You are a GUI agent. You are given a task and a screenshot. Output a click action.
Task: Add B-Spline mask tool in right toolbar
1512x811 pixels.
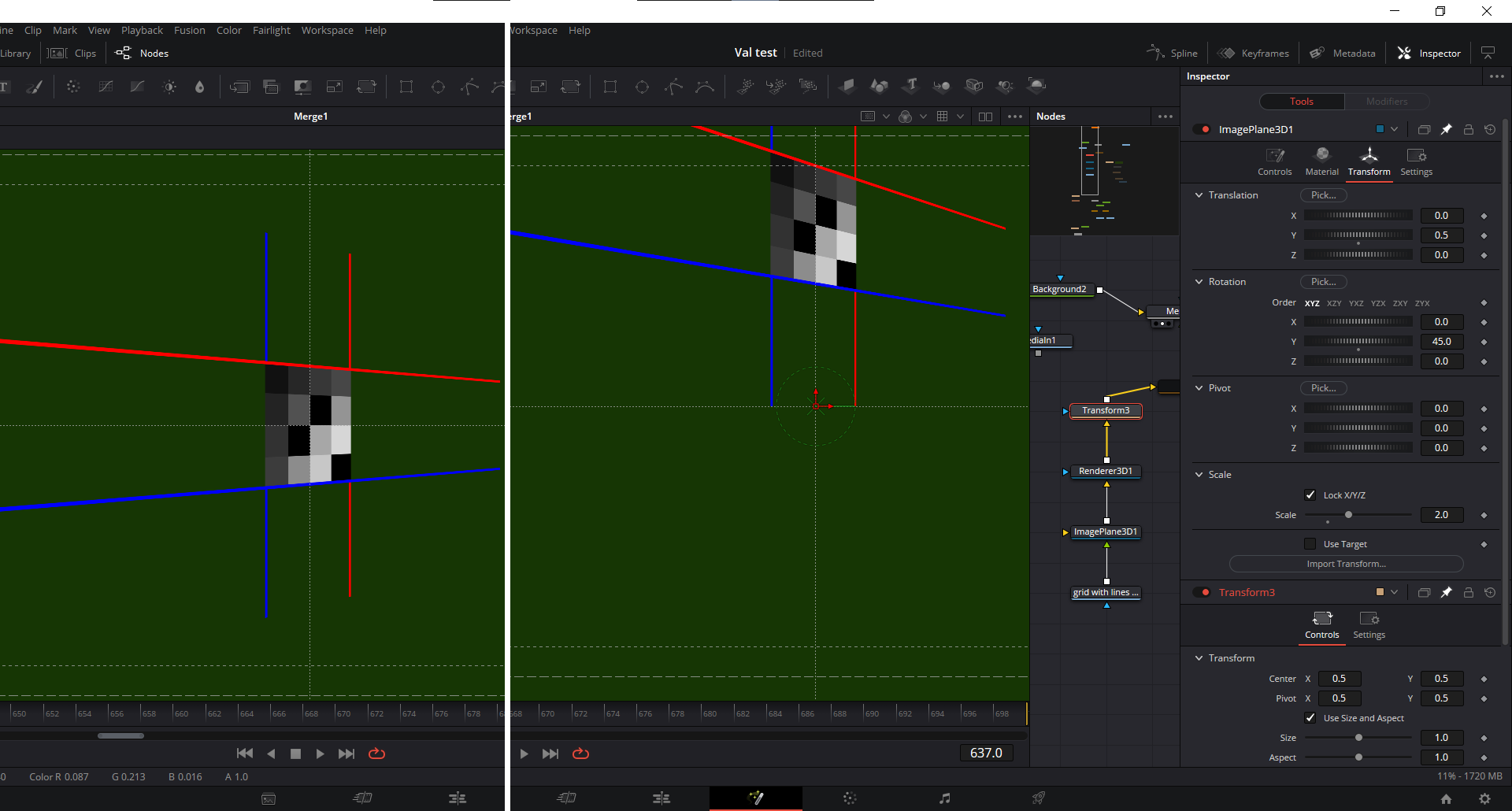click(x=705, y=87)
